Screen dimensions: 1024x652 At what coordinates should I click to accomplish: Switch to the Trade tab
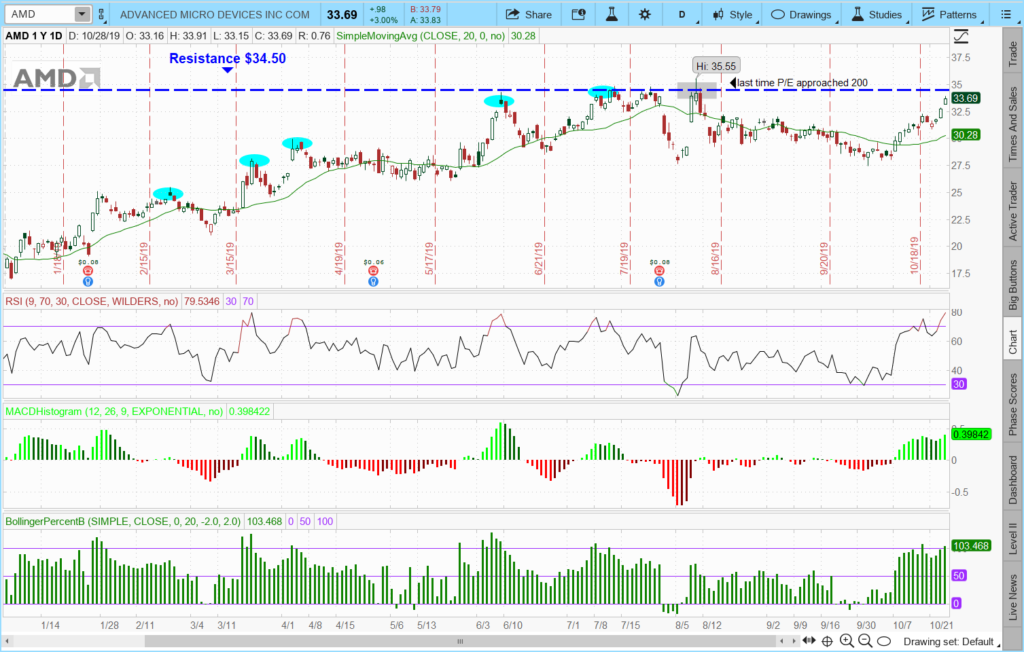coord(1011,48)
